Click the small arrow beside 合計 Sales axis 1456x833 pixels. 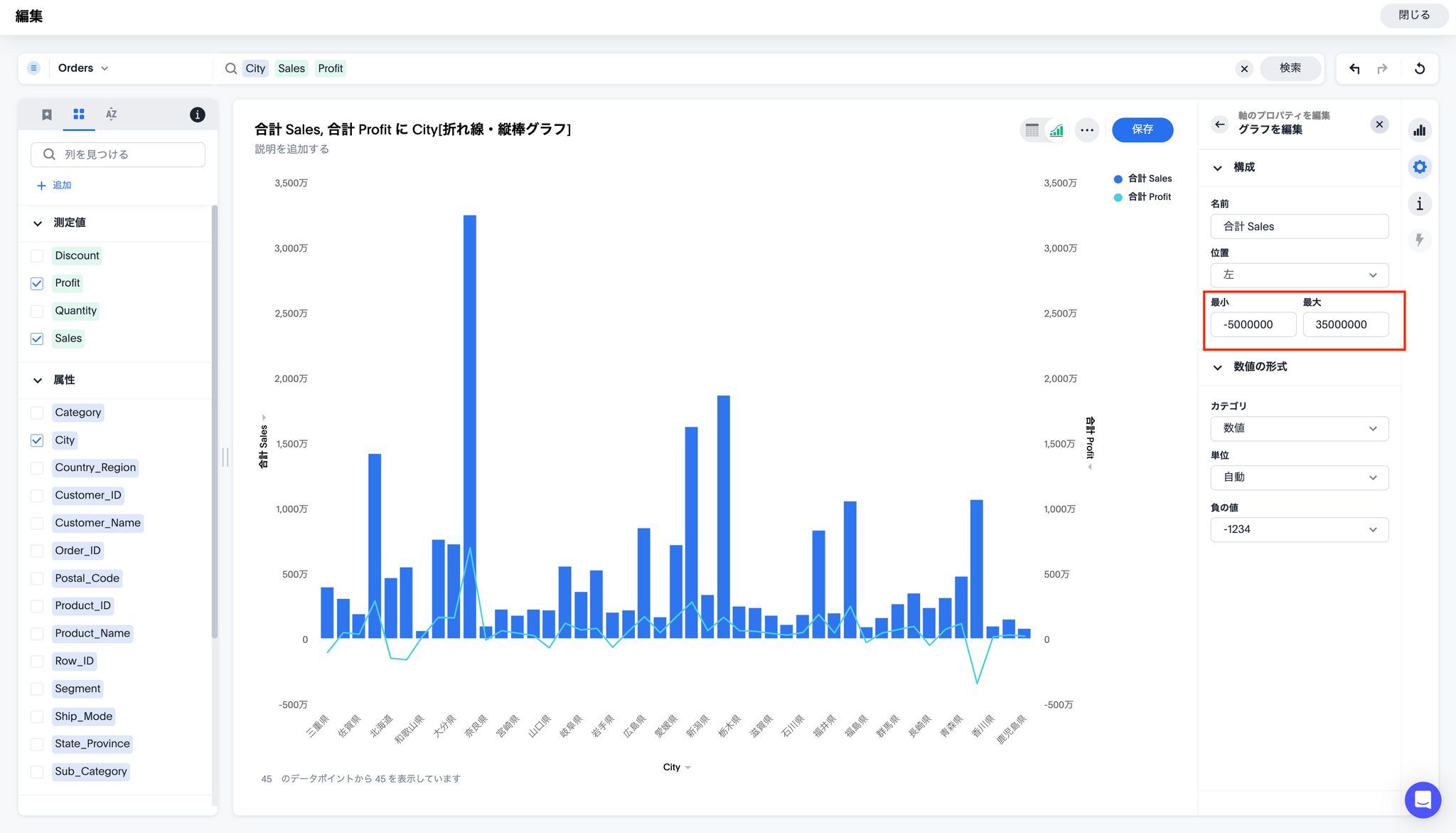tap(264, 418)
